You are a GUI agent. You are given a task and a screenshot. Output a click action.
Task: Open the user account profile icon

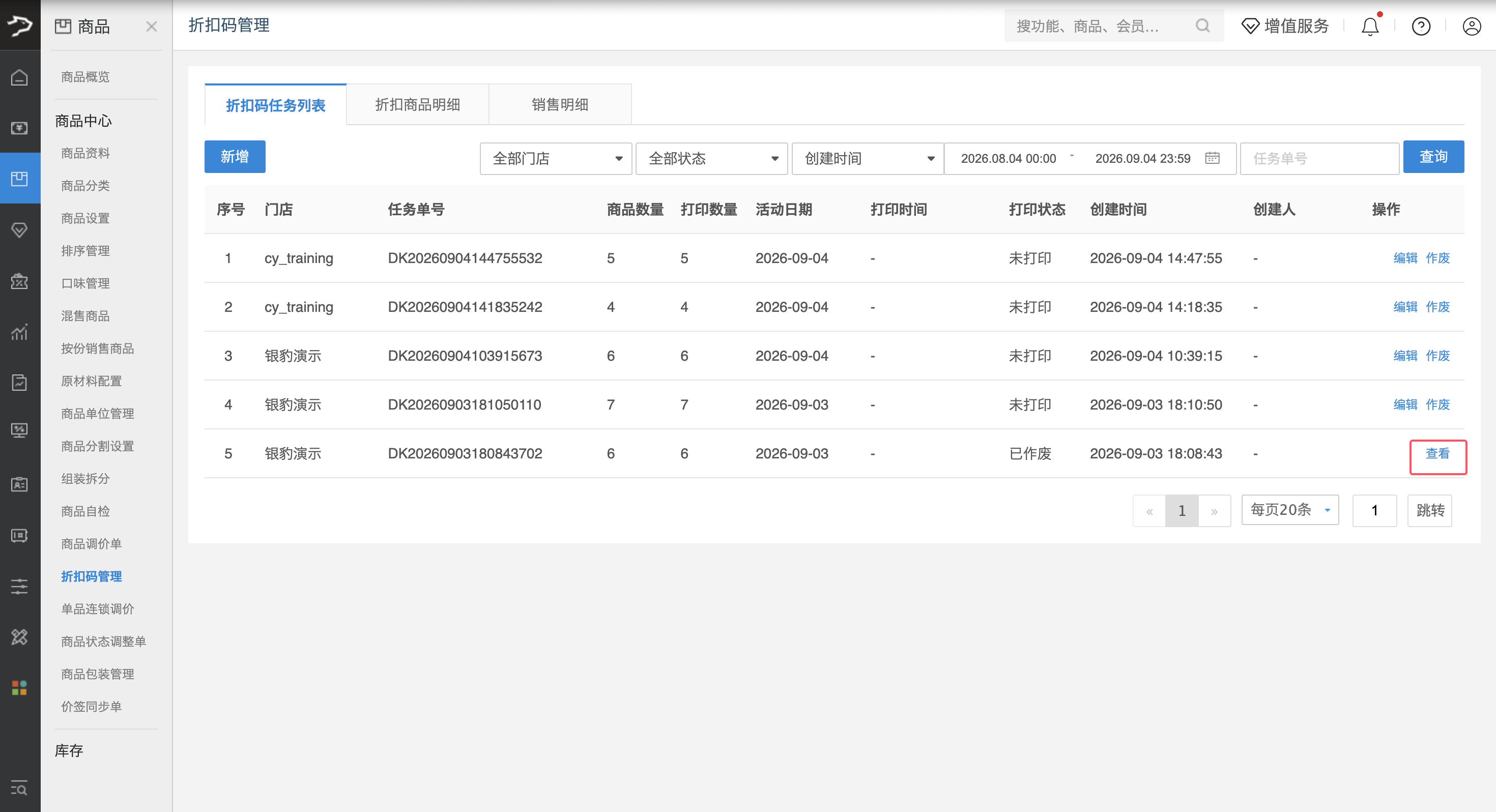(1472, 26)
